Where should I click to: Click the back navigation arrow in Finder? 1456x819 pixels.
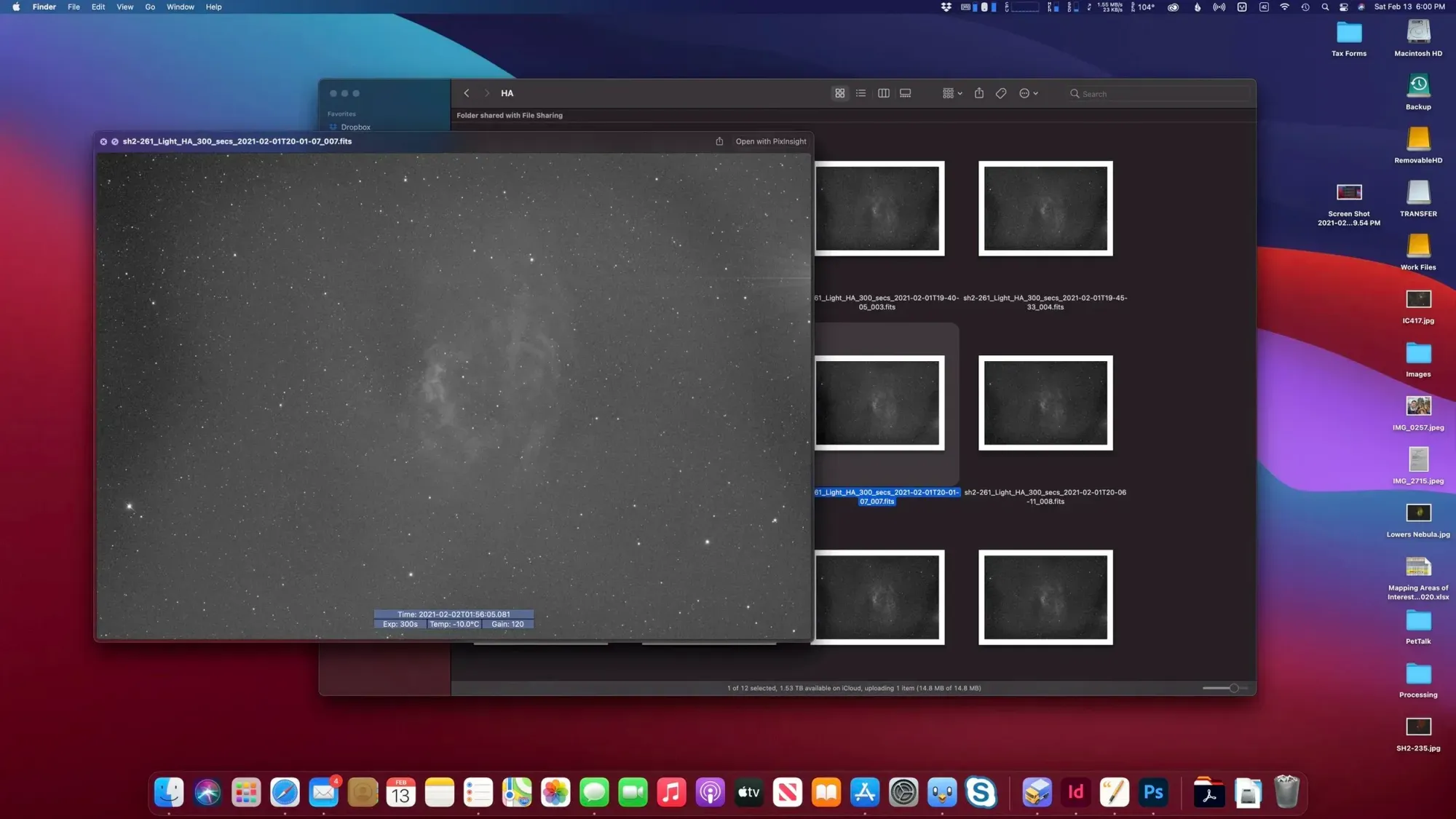(466, 93)
